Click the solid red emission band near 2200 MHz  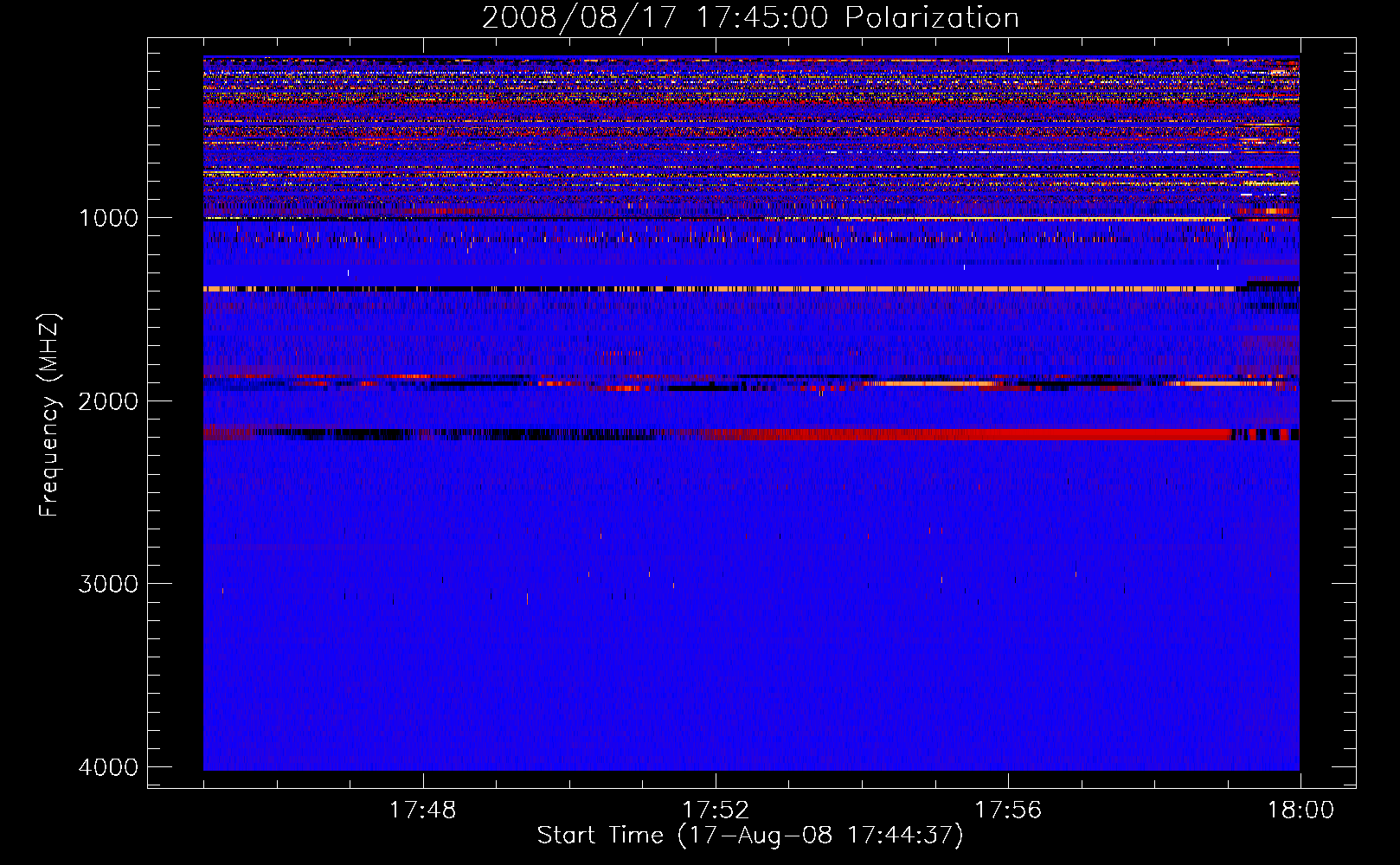(x=965, y=434)
